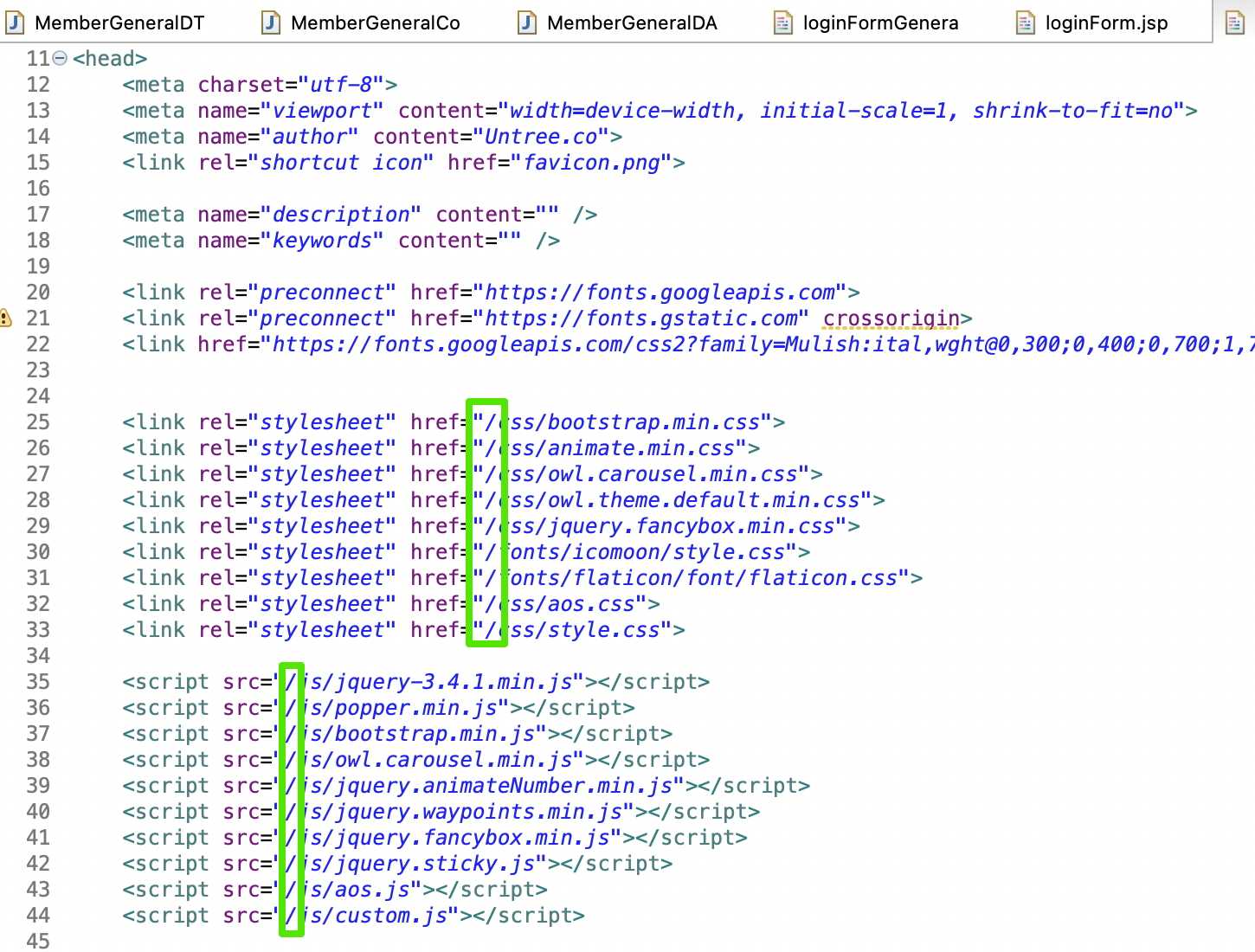Collapse the <head> fold toggle at line 11
The image size is (1255, 952).
60,59
